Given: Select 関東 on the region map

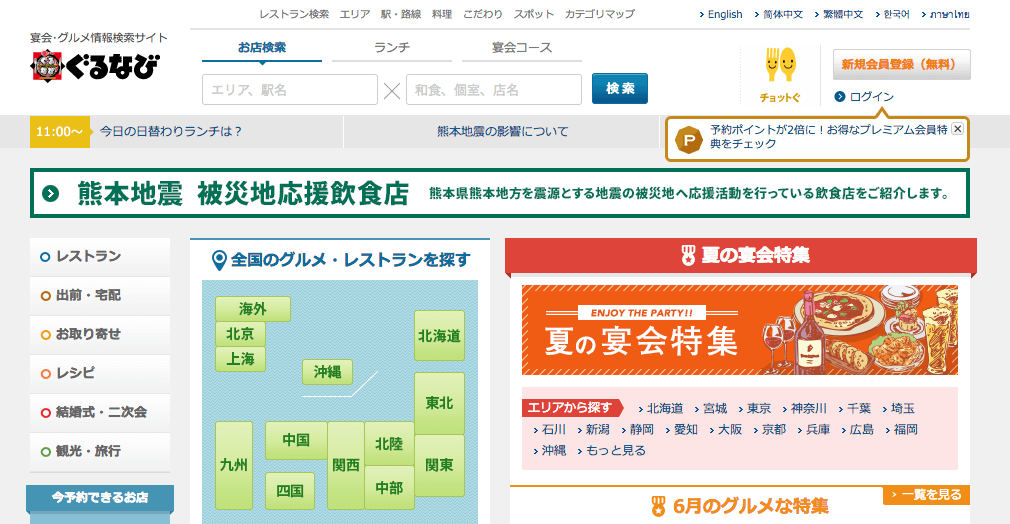Looking at the screenshot, I should 439,465.
